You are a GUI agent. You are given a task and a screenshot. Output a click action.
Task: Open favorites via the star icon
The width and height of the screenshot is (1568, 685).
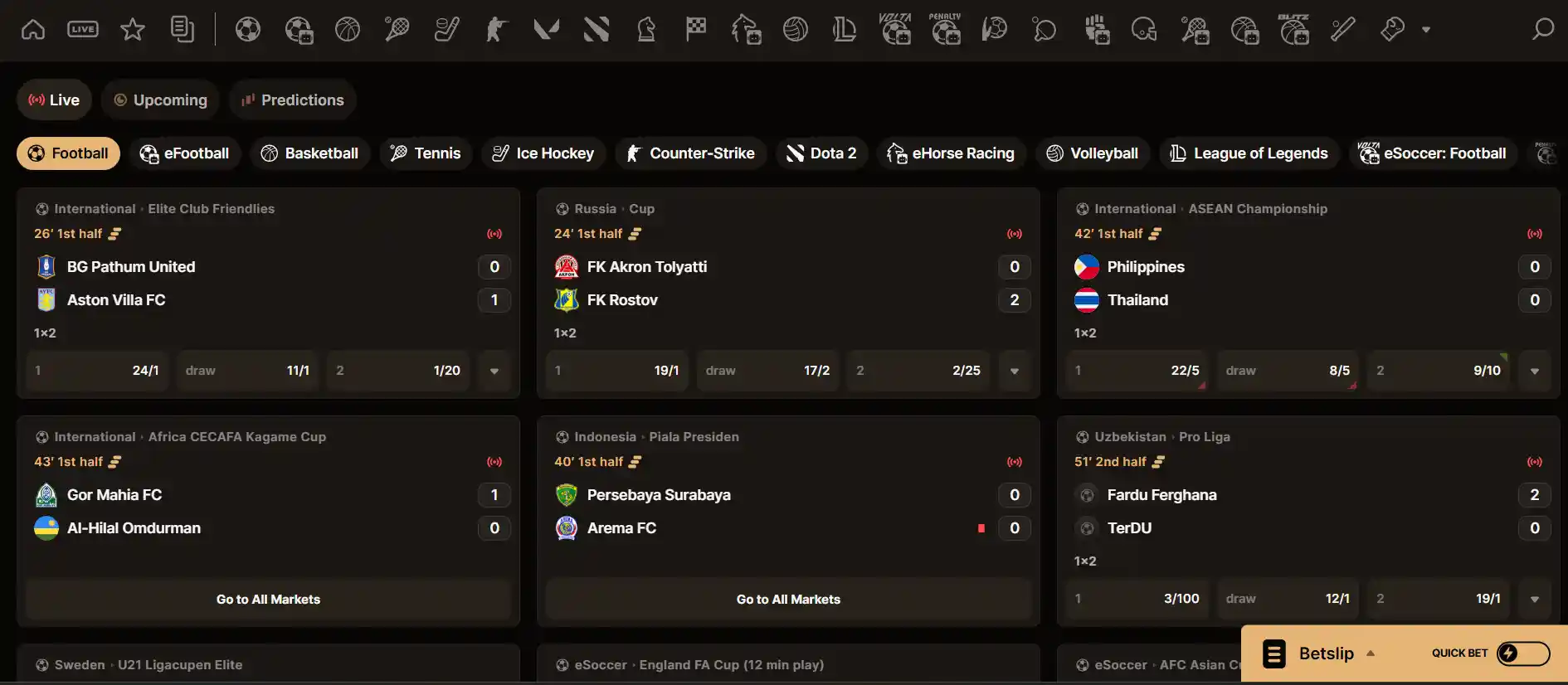(133, 30)
